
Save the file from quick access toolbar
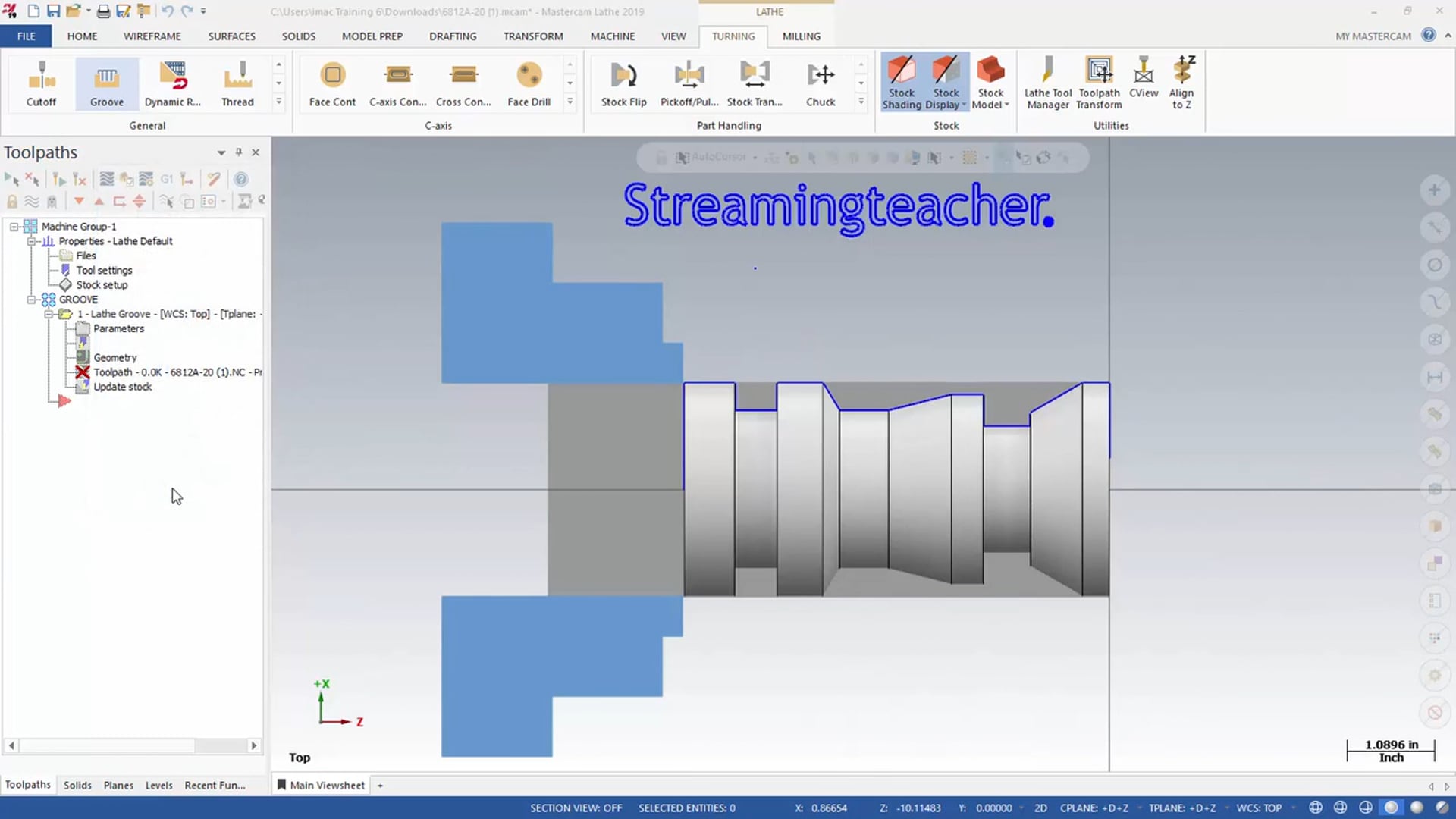[x=53, y=11]
